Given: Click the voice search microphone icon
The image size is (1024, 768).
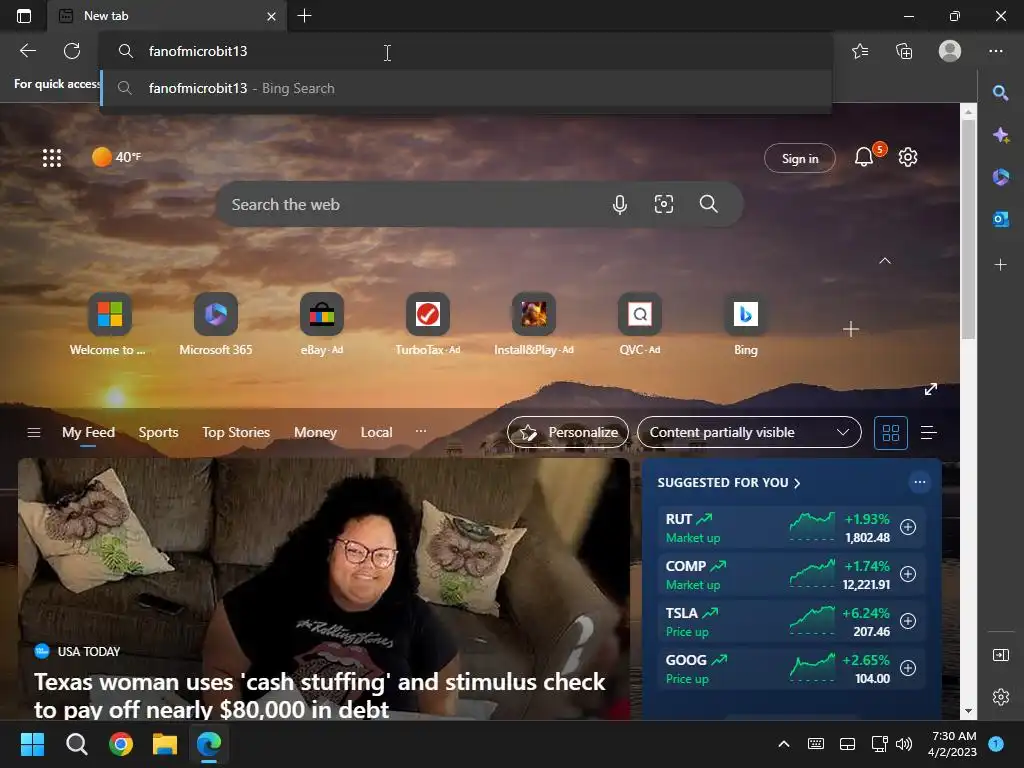Looking at the screenshot, I should [620, 204].
